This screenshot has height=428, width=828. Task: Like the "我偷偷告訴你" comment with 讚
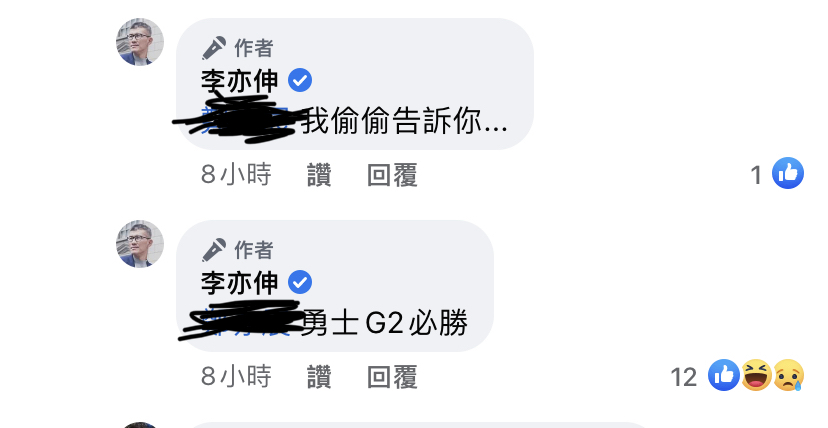(x=319, y=175)
